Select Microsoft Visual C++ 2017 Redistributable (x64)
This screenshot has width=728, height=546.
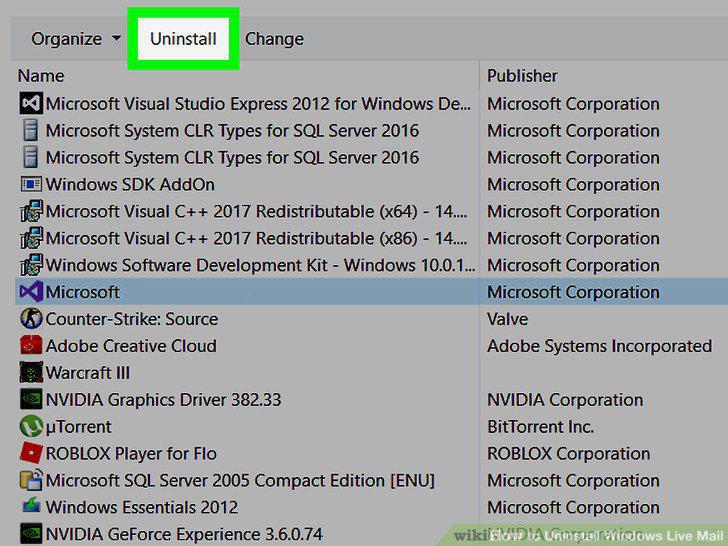(256, 211)
